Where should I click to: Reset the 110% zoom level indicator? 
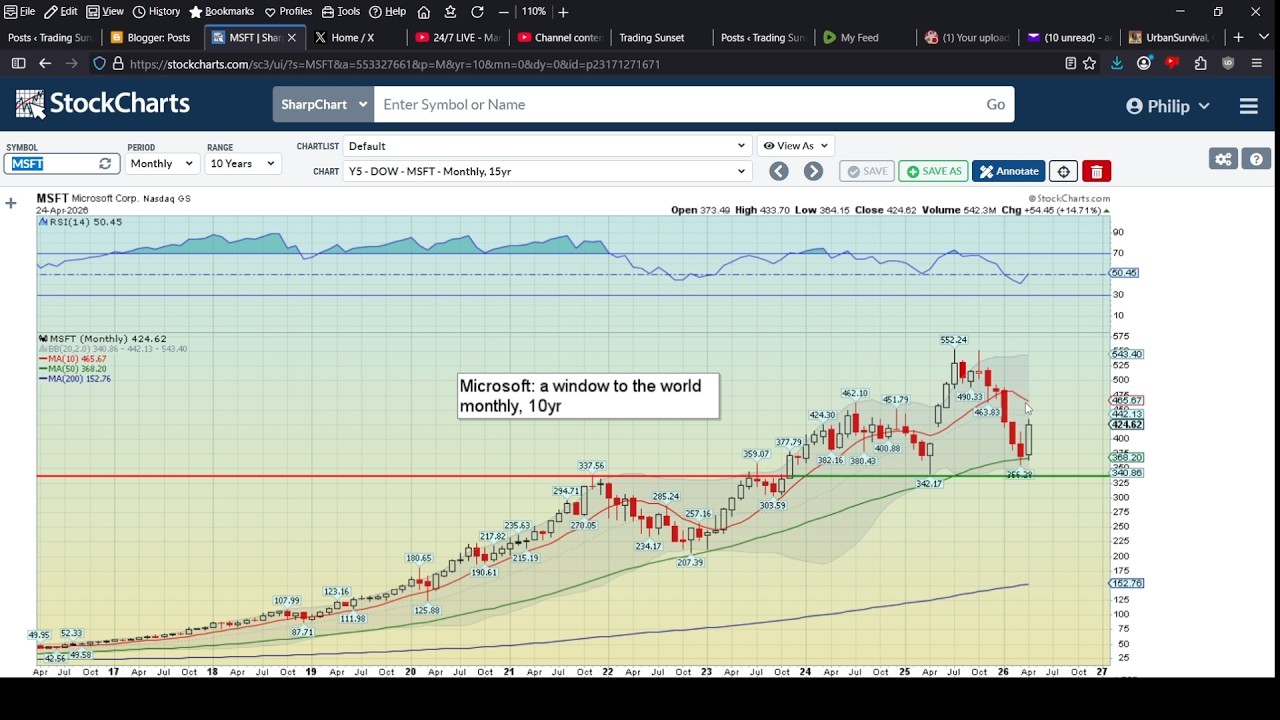pyautogui.click(x=533, y=12)
